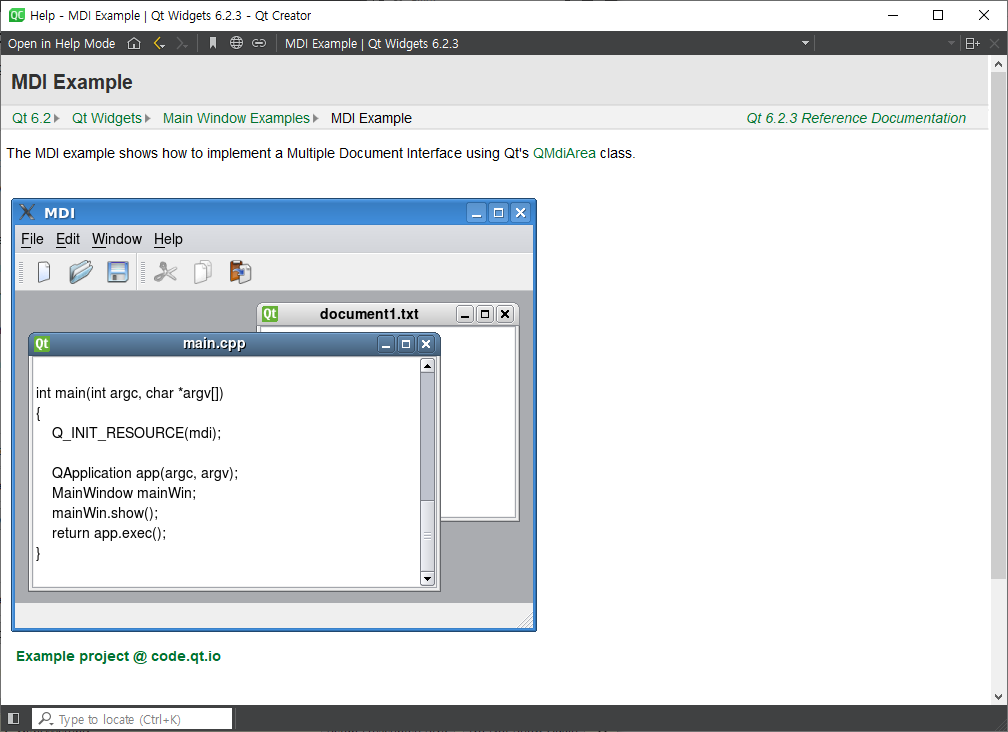Click the Home icon in help toolbar

point(134,43)
